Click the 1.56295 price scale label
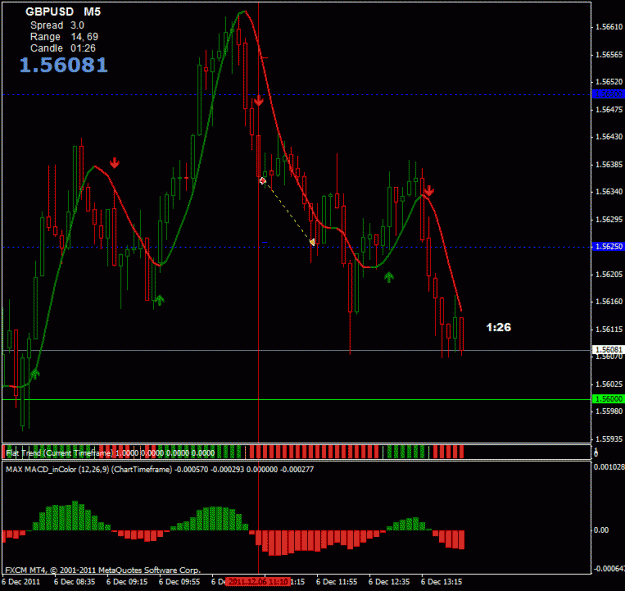The image size is (625, 591). (x=609, y=220)
